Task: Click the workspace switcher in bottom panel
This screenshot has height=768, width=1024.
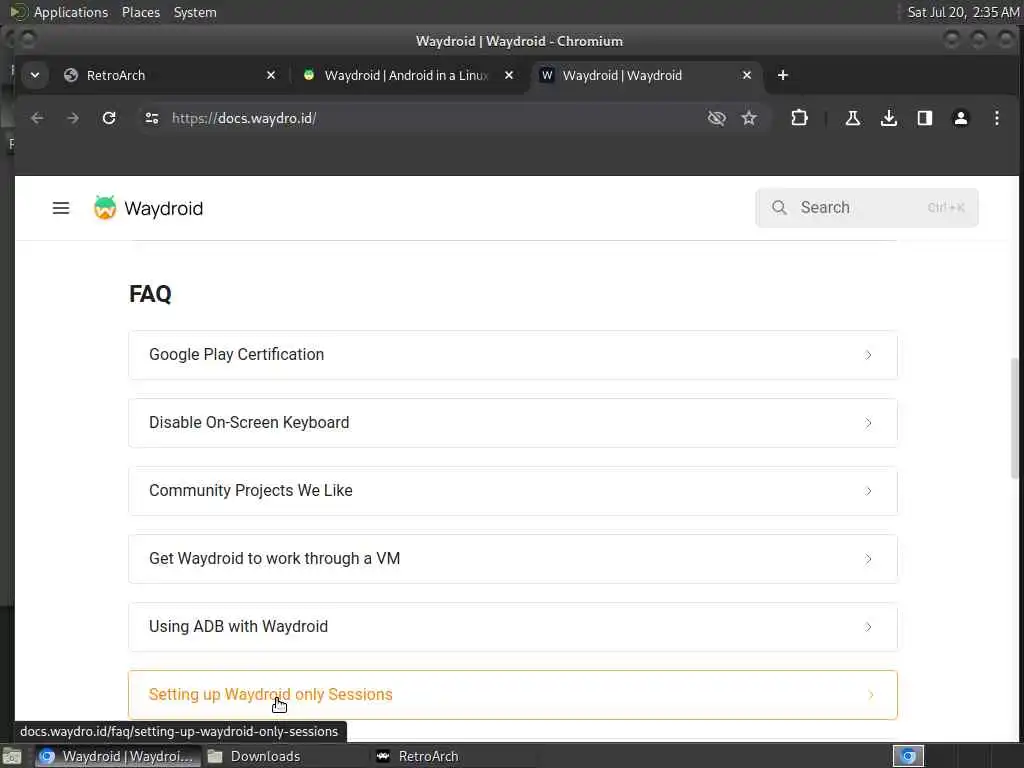Action: click(x=908, y=756)
